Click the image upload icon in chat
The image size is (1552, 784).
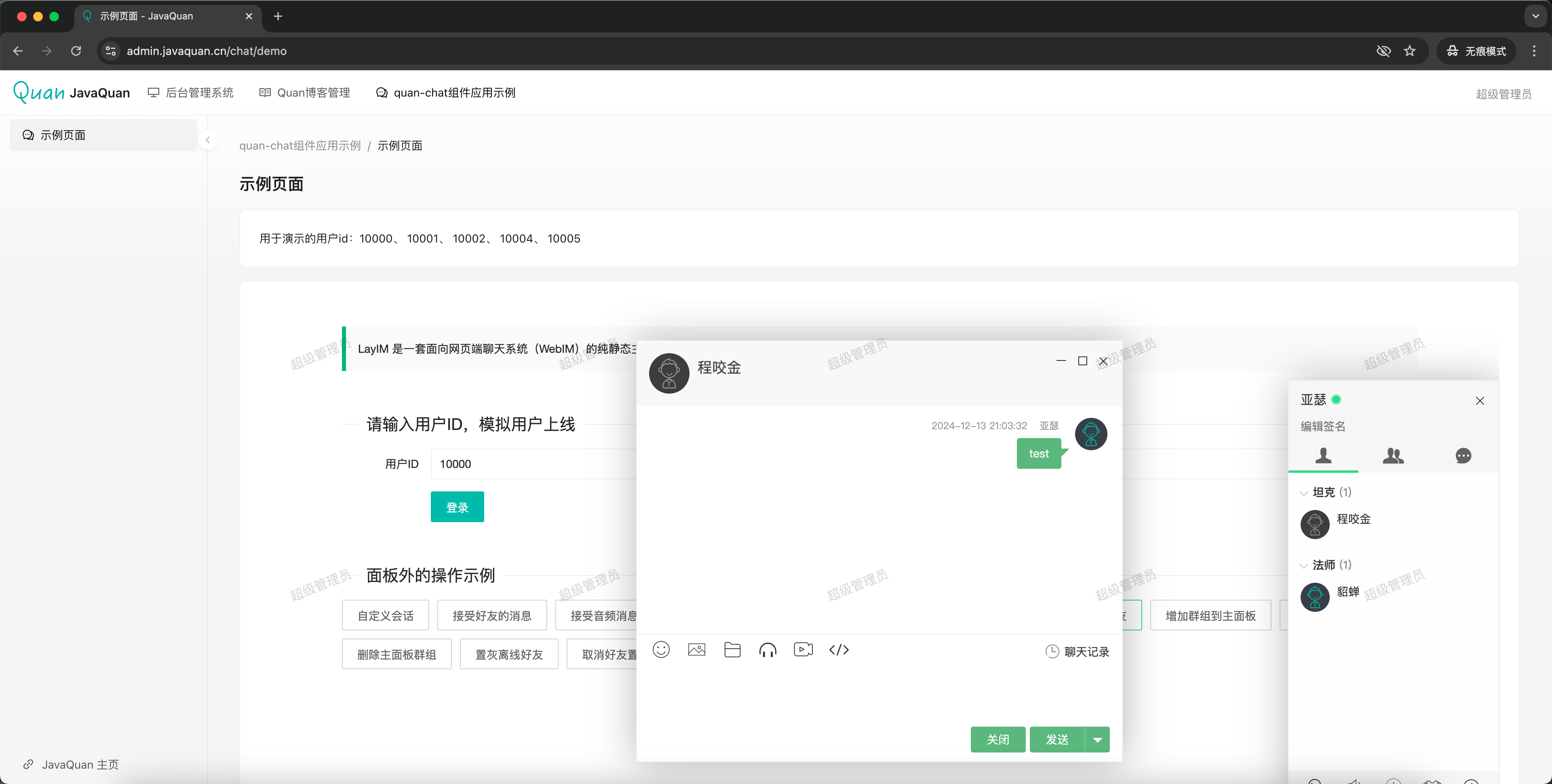click(x=696, y=649)
